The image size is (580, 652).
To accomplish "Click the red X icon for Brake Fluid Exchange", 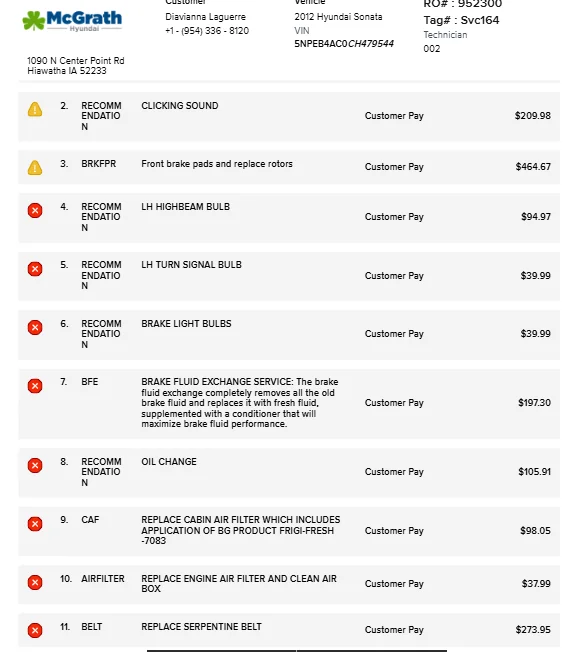I will pyautogui.click(x=35, y=386).
